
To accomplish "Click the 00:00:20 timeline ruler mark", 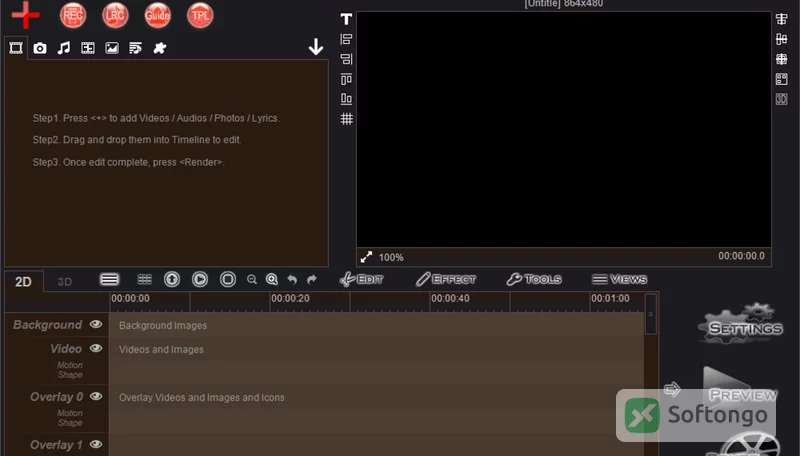I will click(290, 298).
